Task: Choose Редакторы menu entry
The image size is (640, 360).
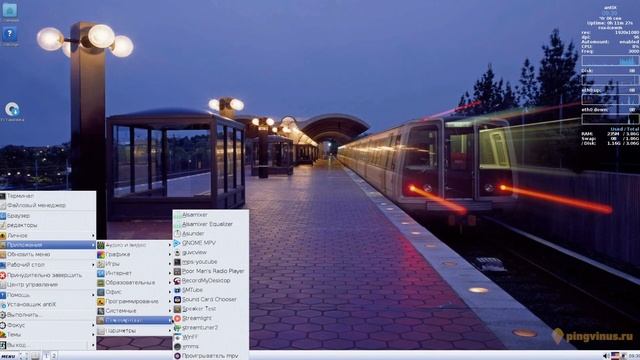Action: coord(48,225)
